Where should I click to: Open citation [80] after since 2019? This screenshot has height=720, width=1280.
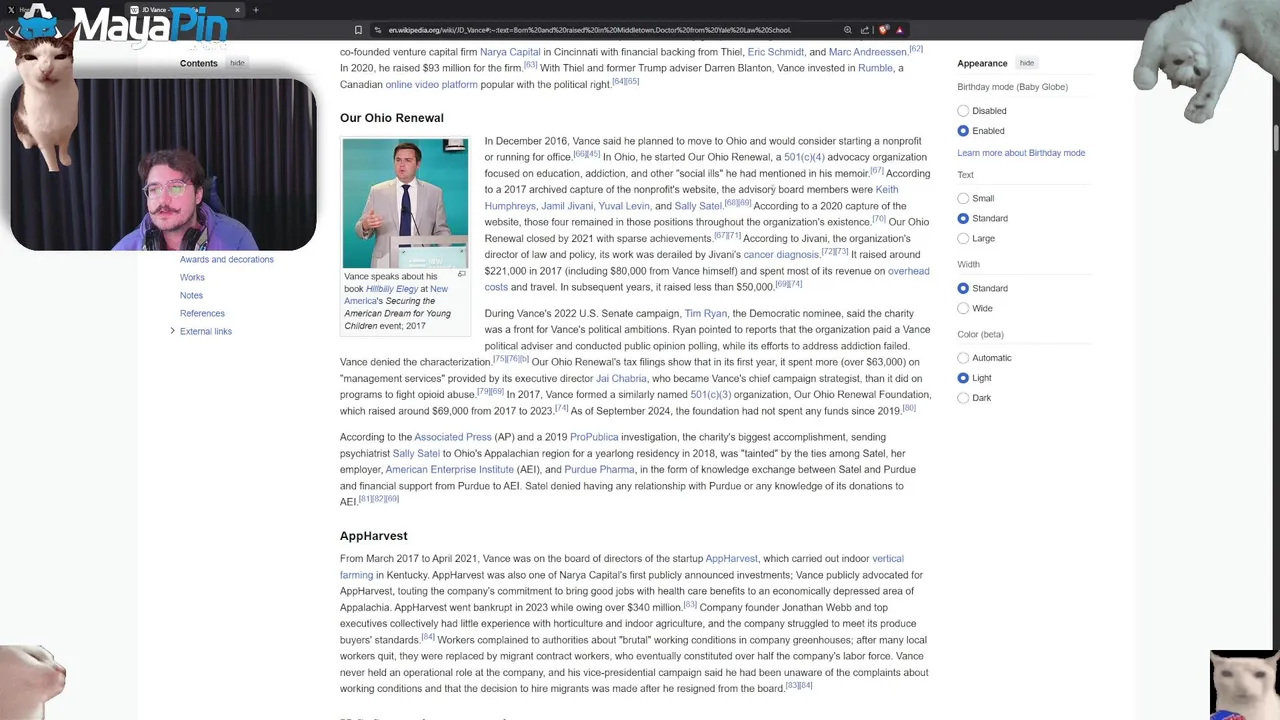[x=909, y=408]
